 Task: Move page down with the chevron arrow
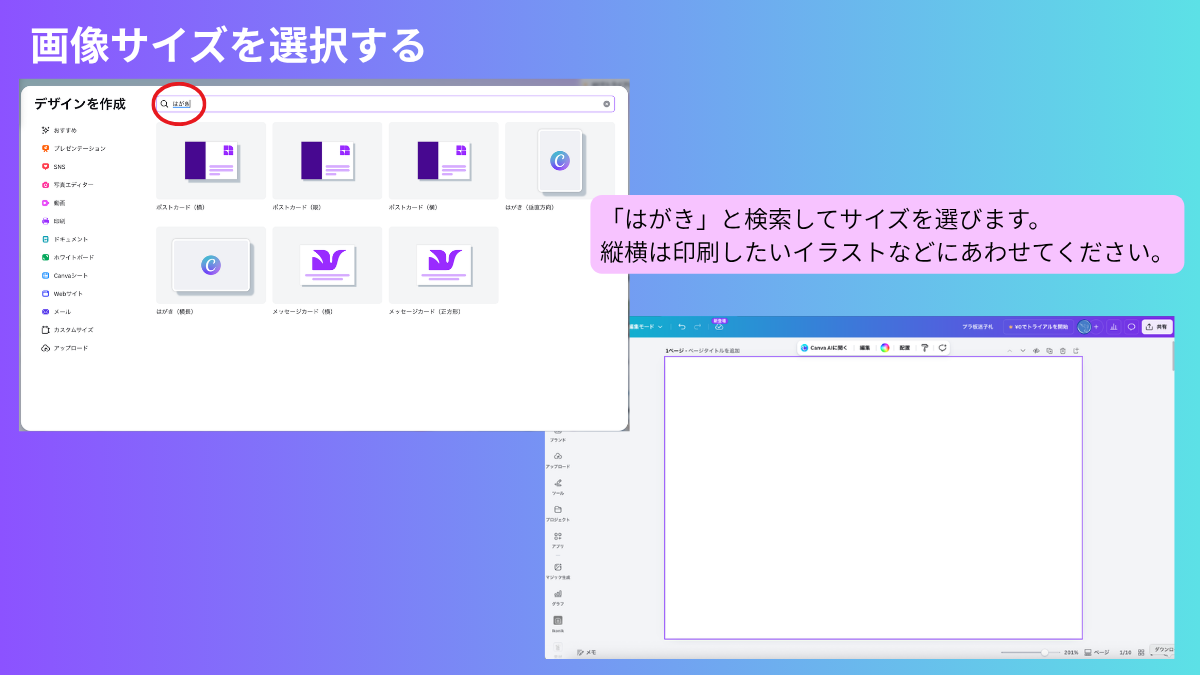(x=1022, y=351)
